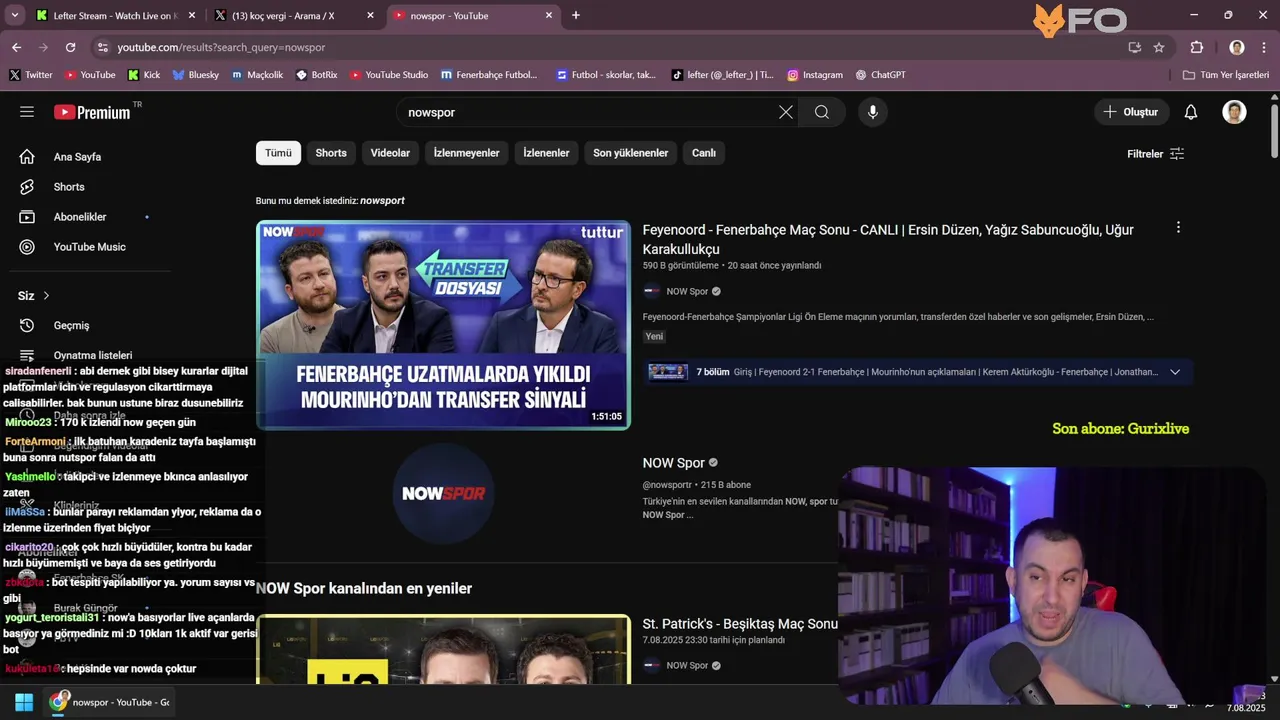Click the Windows Start button
Screen dimensions: 1280x720
[24, 702]
